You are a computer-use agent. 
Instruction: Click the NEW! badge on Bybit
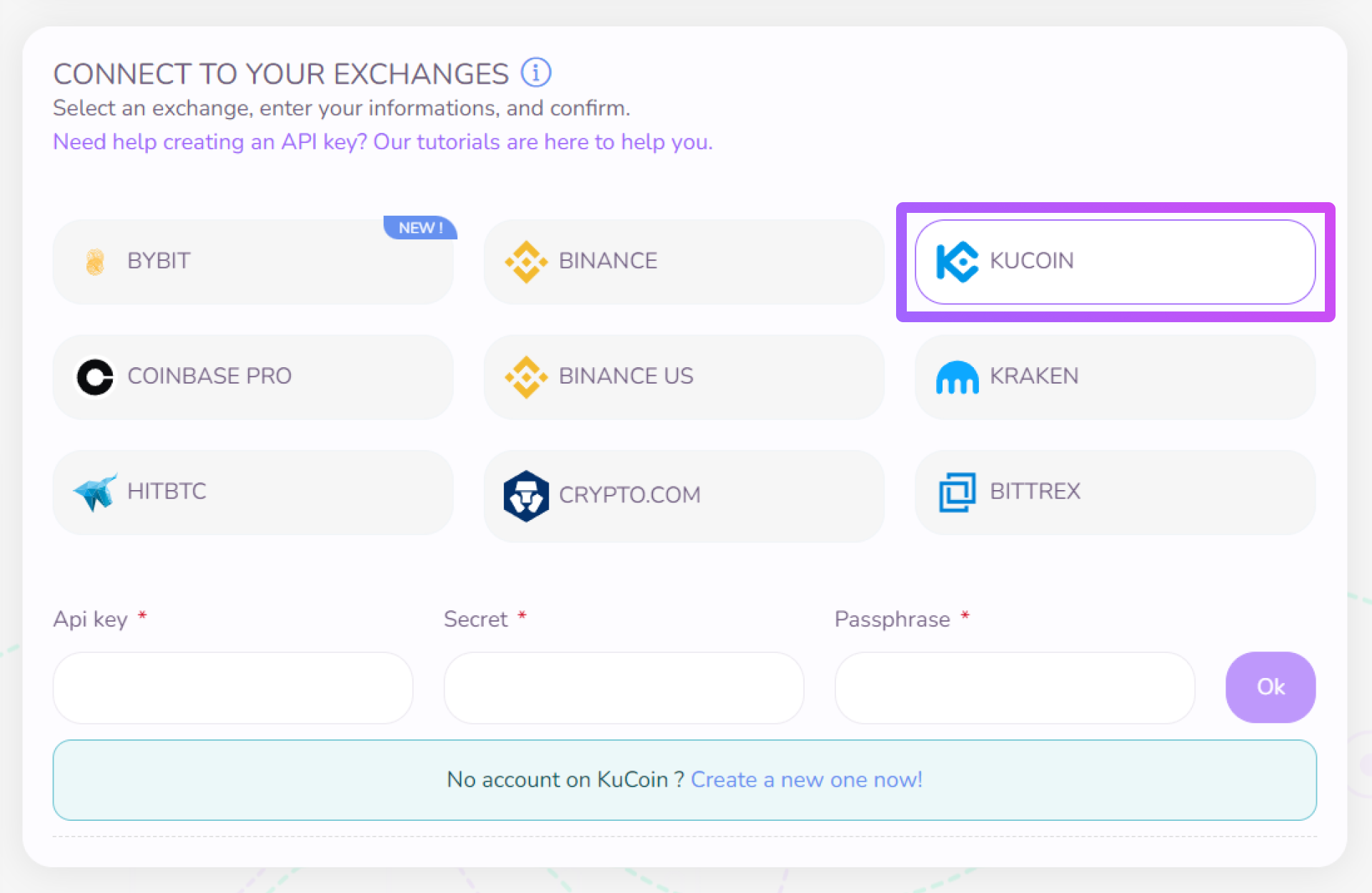click(420, 228)
